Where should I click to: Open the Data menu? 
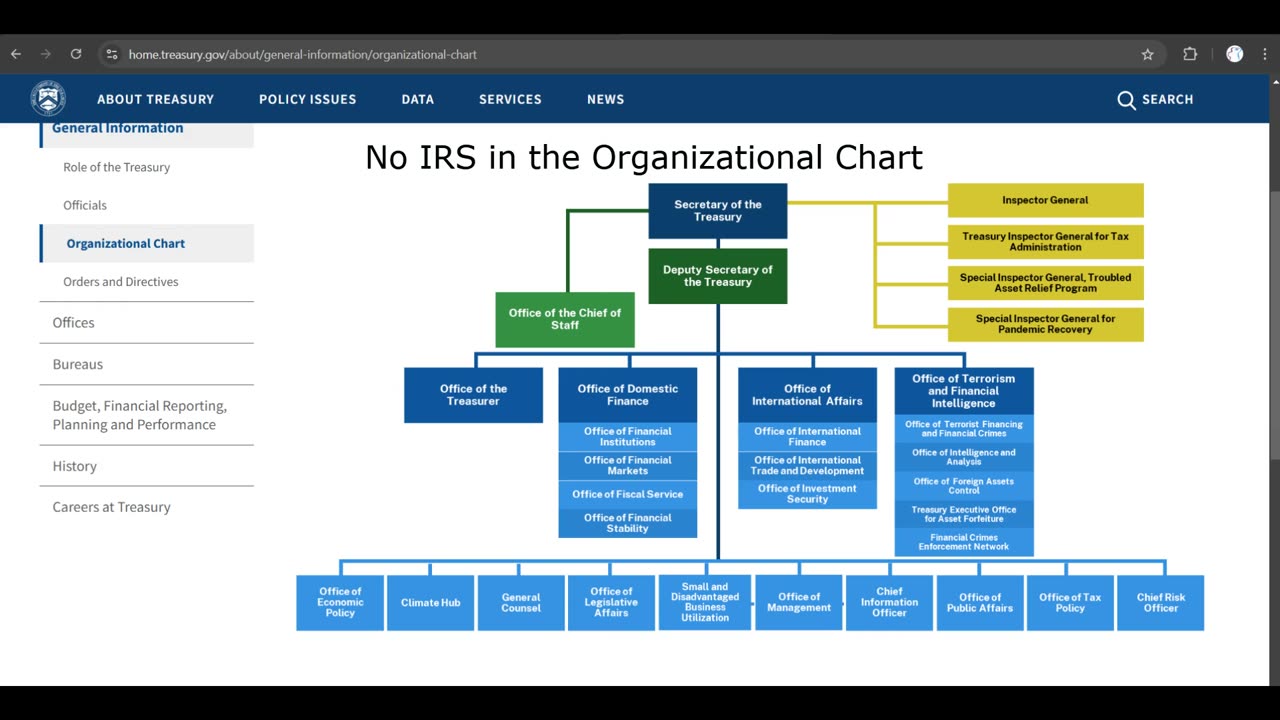pos(418,99)
